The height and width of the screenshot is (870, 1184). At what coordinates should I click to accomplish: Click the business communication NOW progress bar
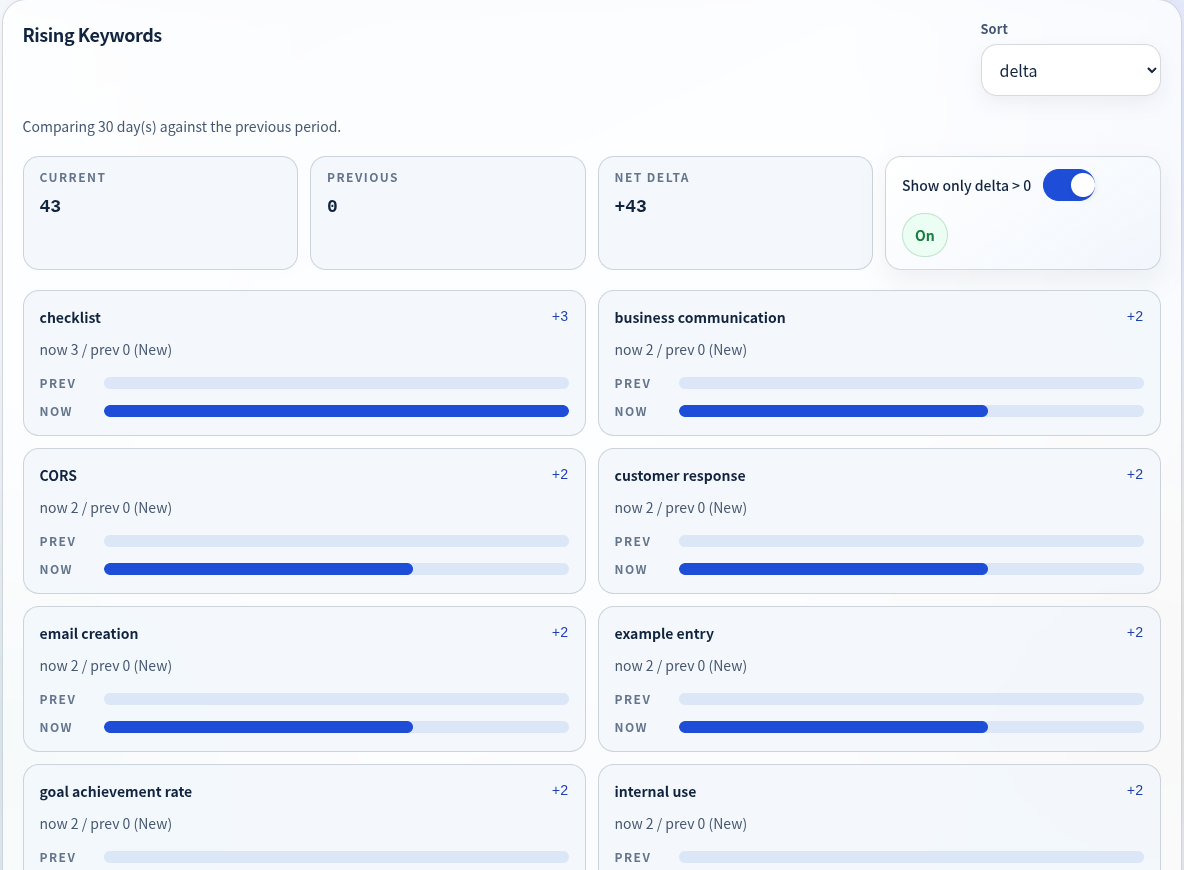(911, 411)
